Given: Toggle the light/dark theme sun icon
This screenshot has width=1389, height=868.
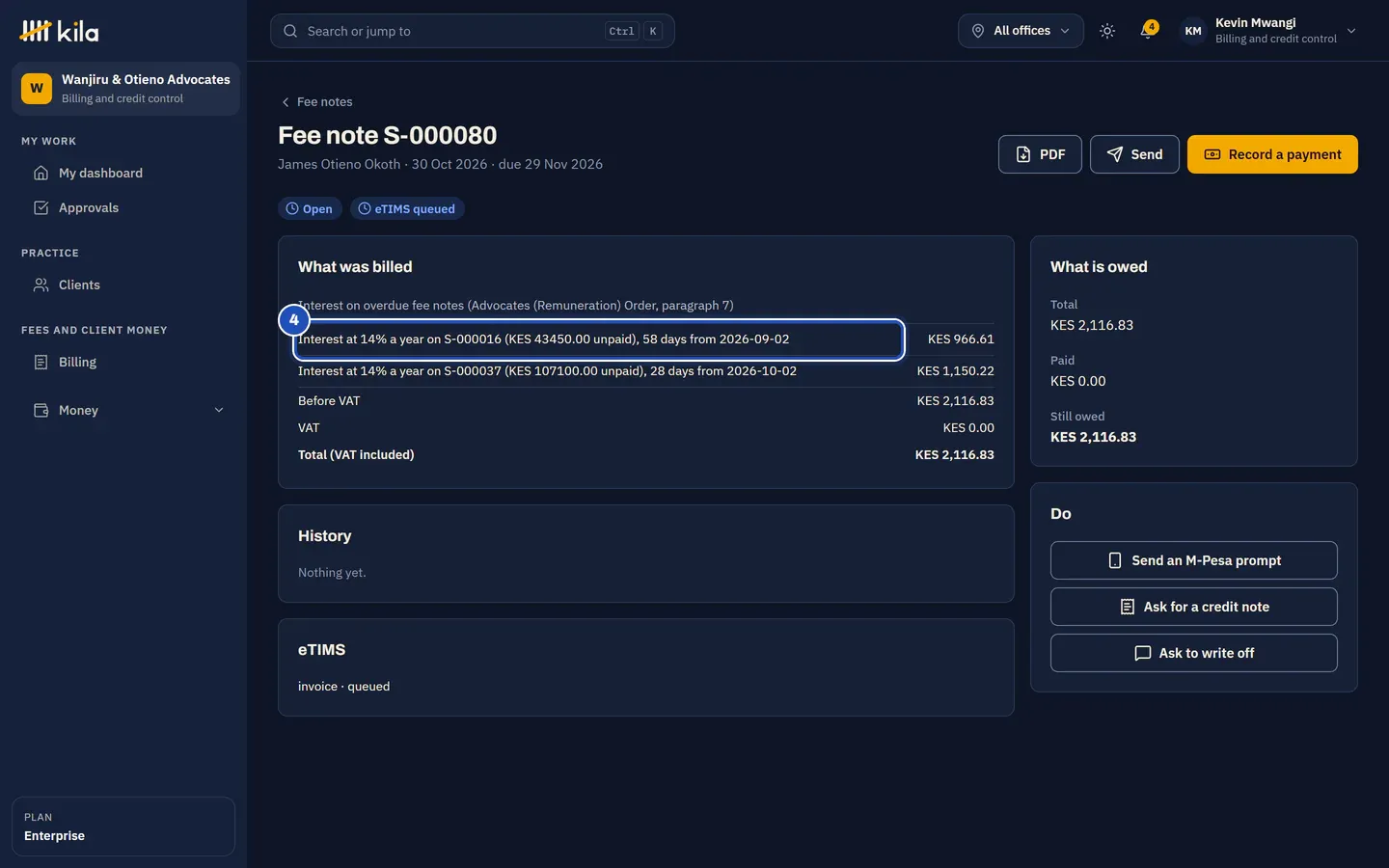Looking at the screenshot, I should coord(1107,31).
